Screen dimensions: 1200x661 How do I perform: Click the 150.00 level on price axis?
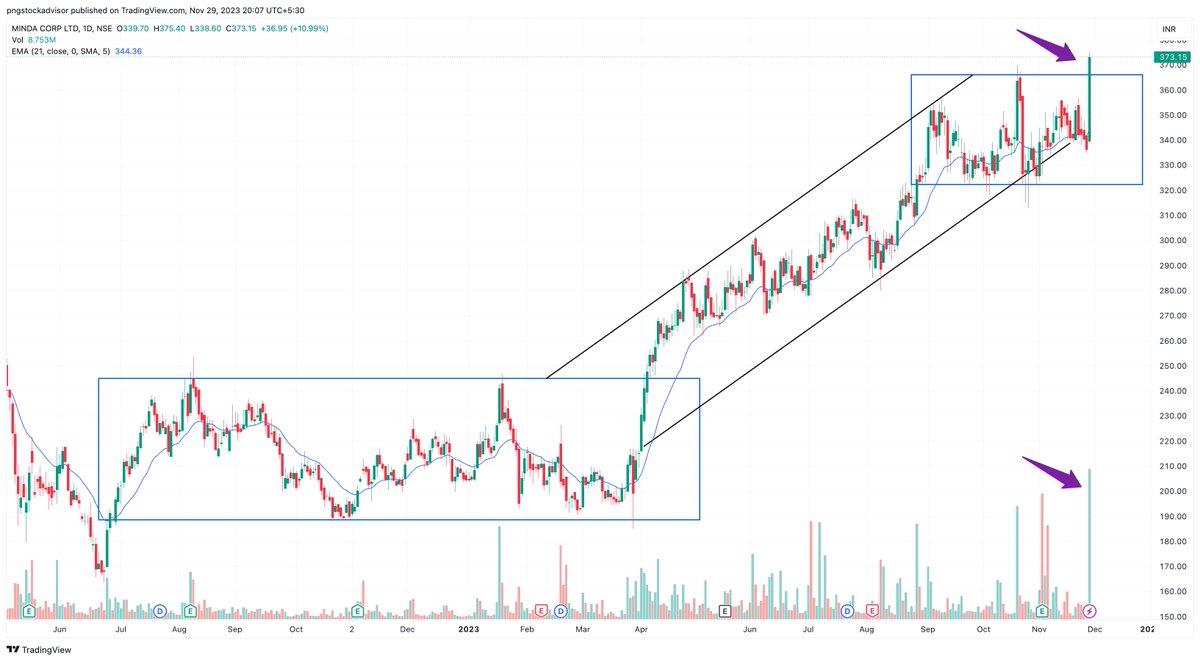(1172, 617)
